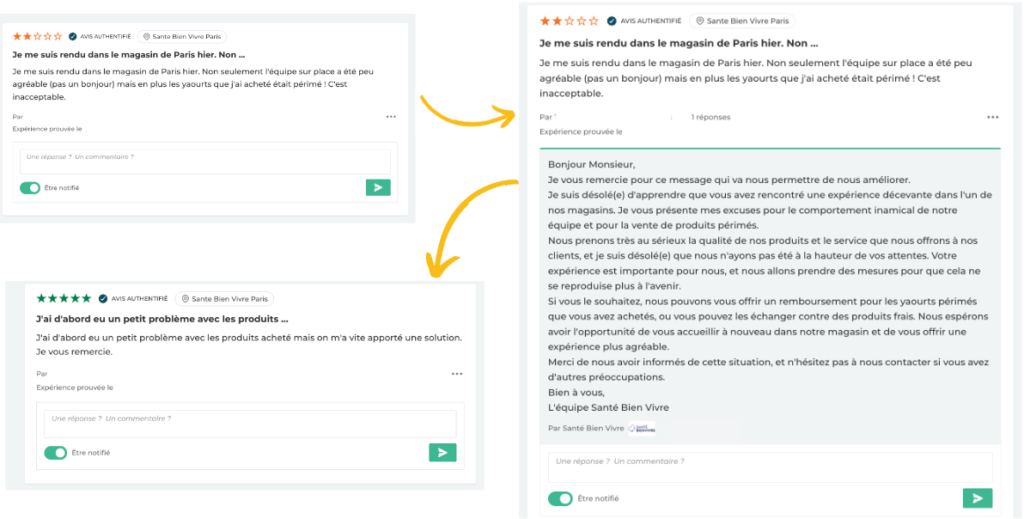Click the verified checkmark badge on the five-star review

pyautogui.click(x=102, y=298)
